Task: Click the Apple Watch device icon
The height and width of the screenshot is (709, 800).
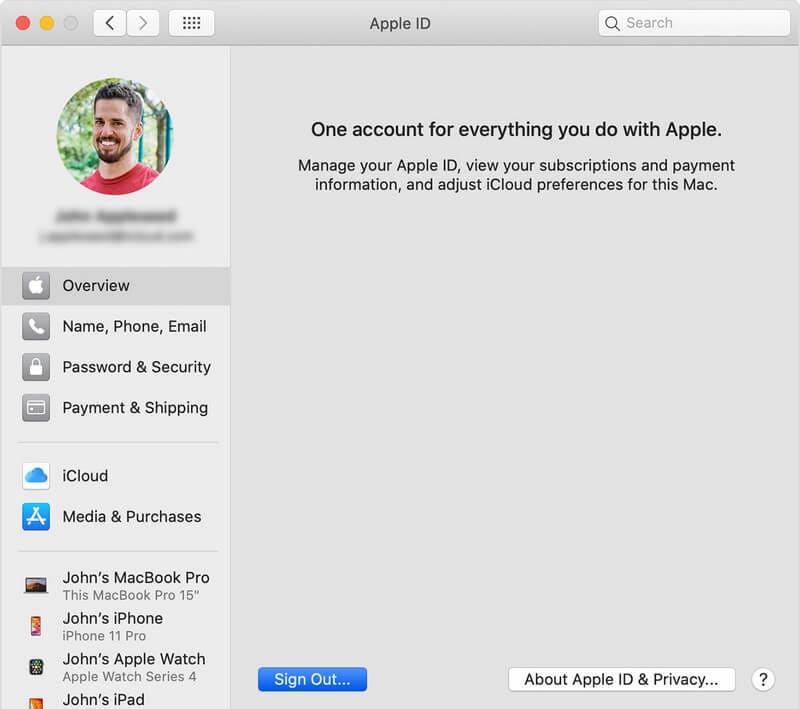Action: tap(36, 667)
